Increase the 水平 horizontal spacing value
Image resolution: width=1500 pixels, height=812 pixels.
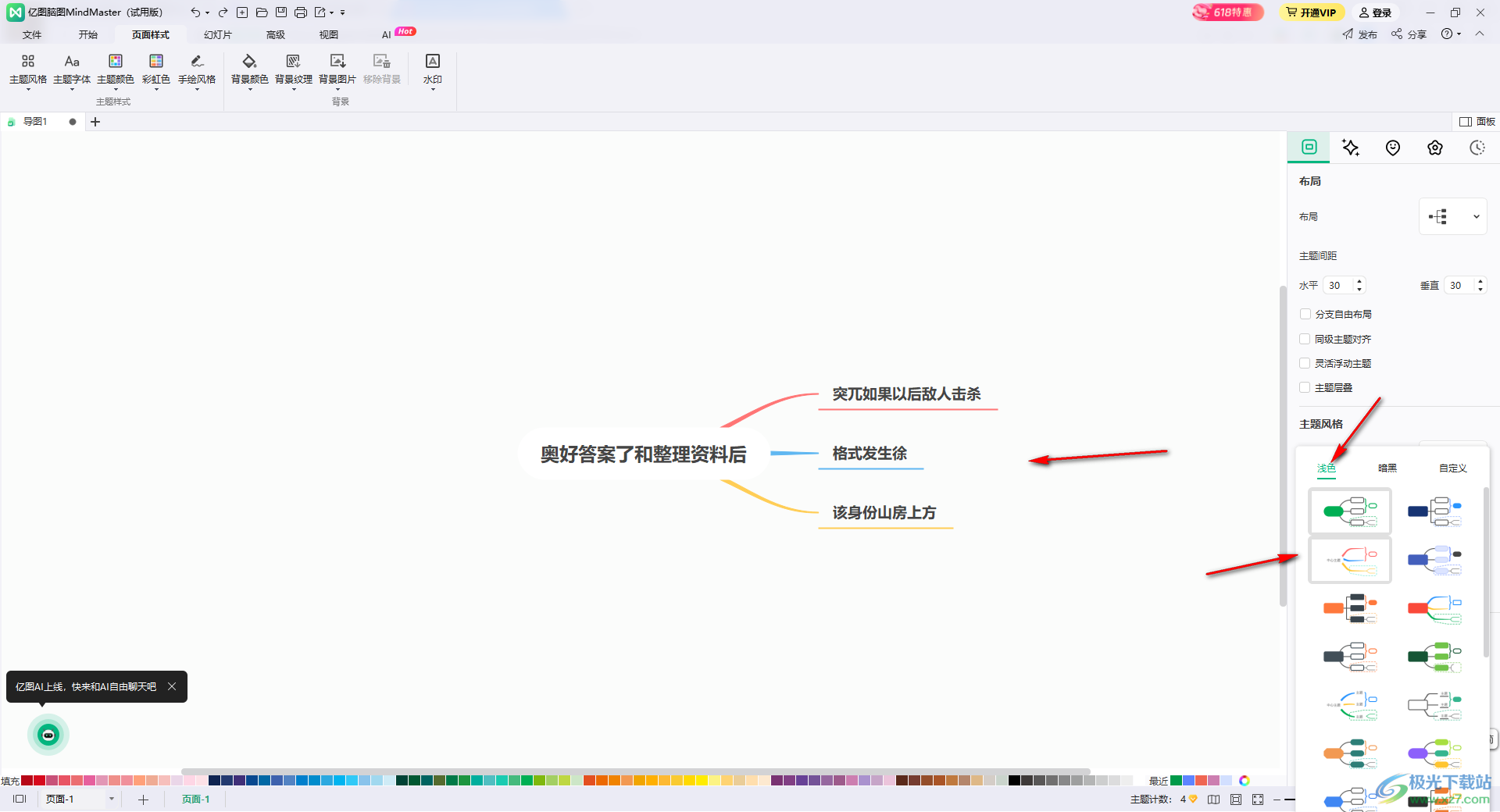pyautogui.click(x=1359, y=281)
